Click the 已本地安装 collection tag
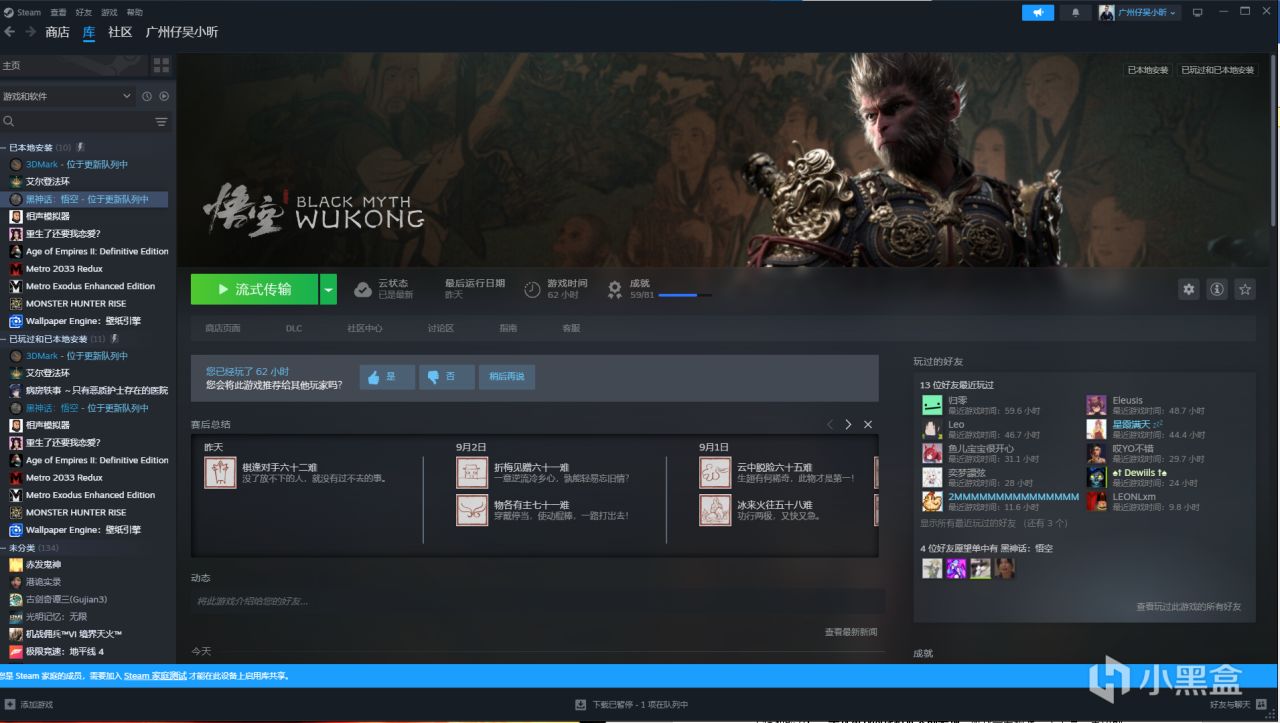1280x723 pixels. 1148,70
